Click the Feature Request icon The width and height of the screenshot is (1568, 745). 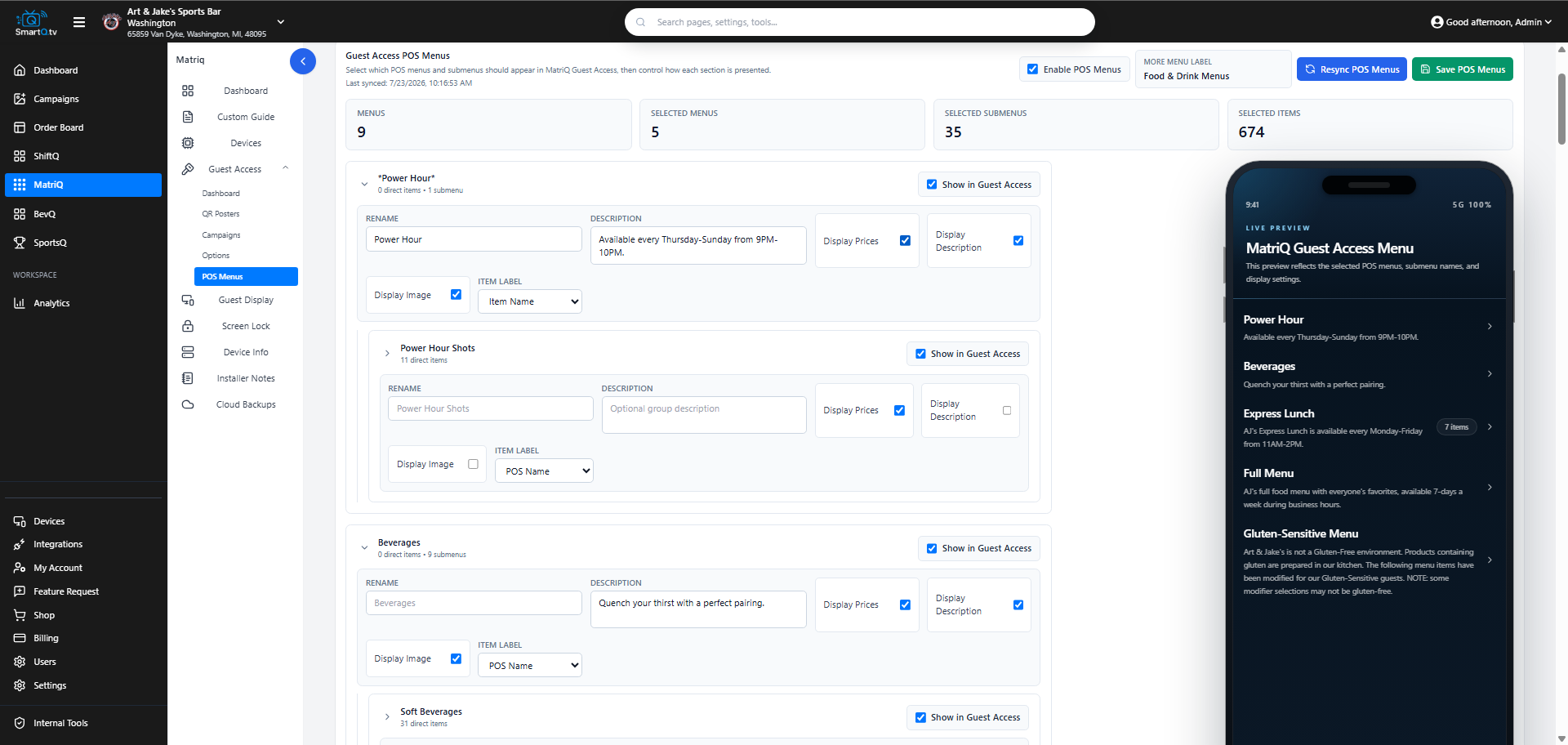coord(20,591)
